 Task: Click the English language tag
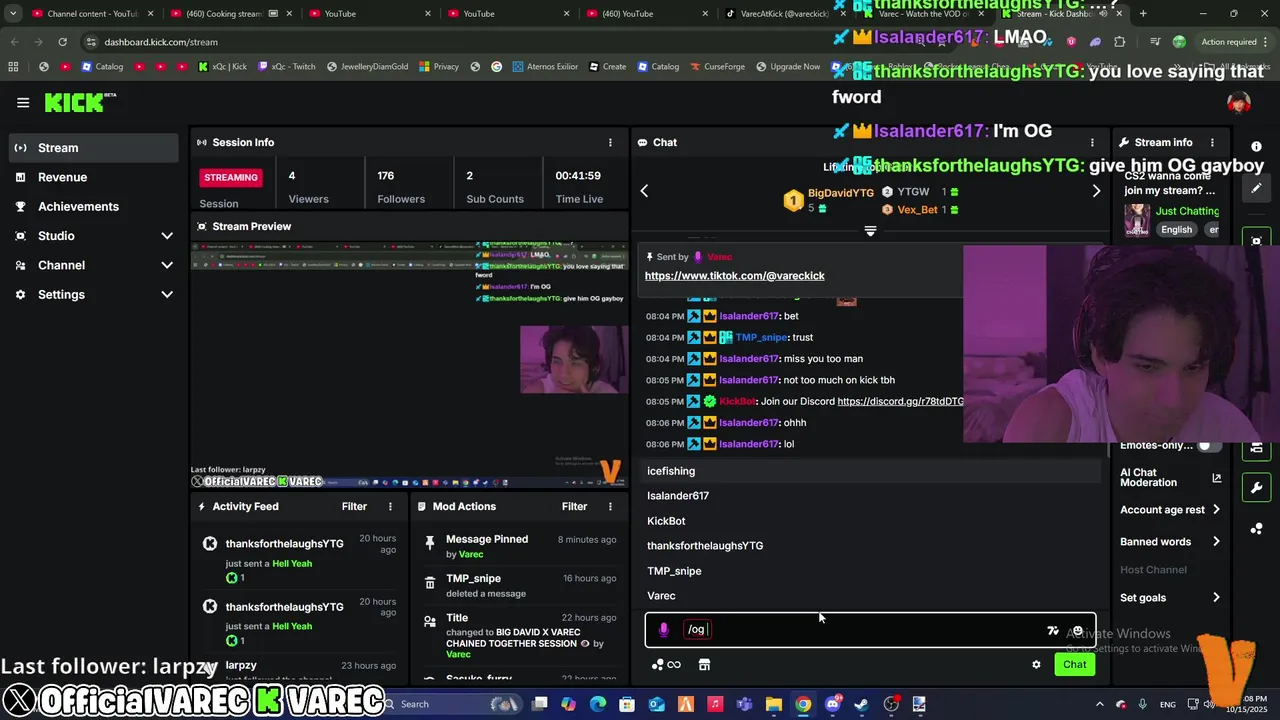tap(1176, 229)
